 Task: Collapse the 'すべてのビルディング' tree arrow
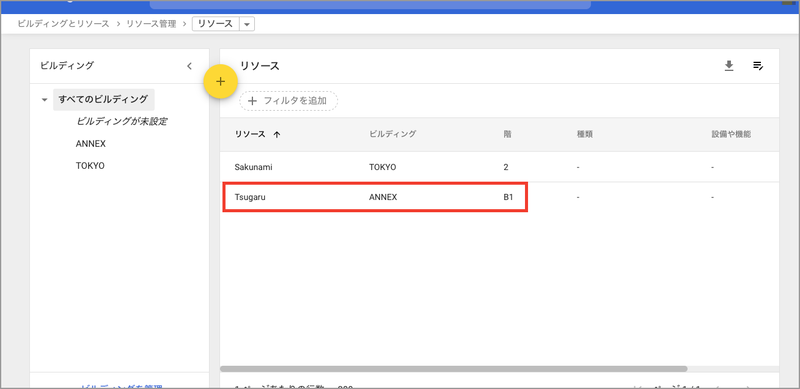tap(44, 100)
